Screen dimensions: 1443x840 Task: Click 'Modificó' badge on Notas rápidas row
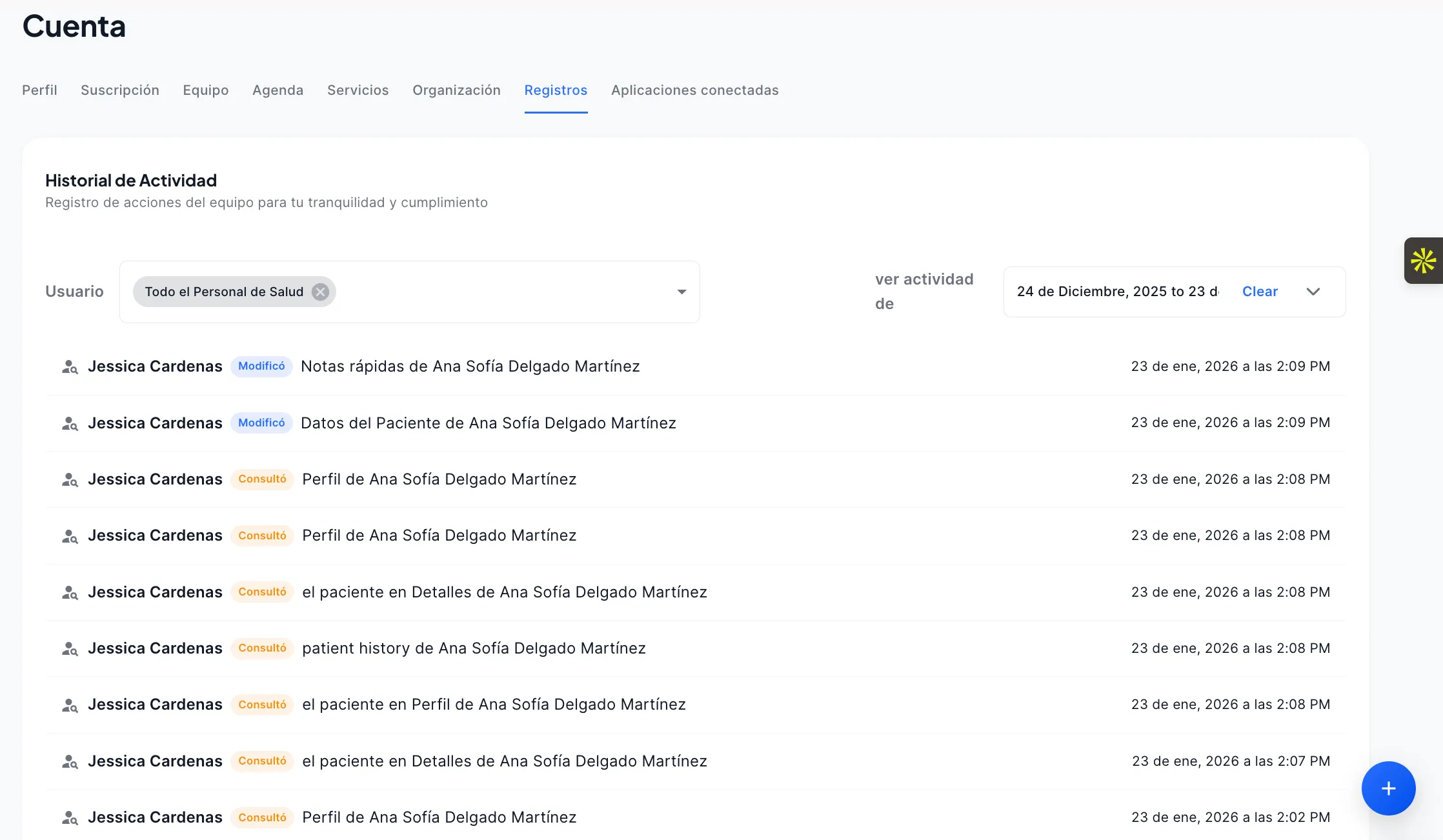click(261, 366)
